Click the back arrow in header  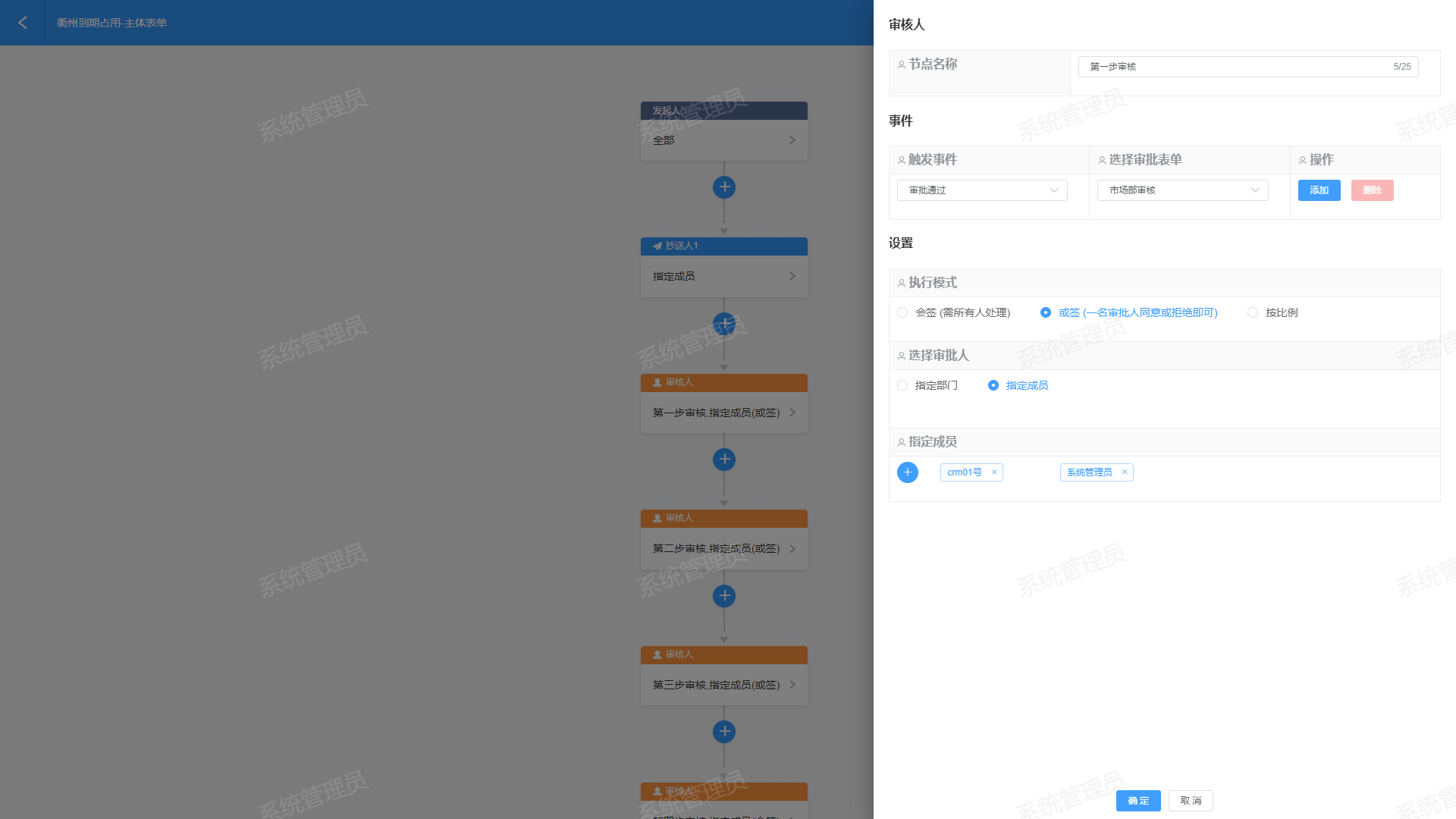(x=23, y=23)
